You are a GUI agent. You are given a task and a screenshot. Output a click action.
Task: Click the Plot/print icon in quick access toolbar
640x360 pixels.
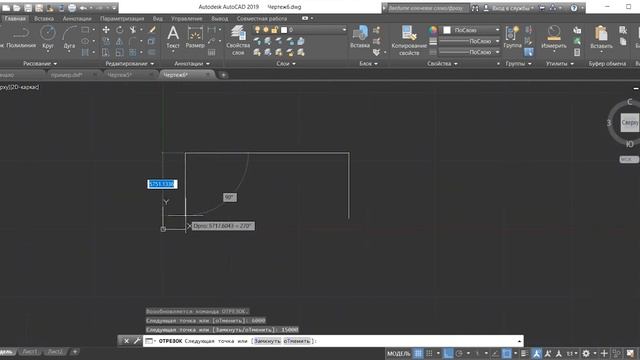point(72,8)
